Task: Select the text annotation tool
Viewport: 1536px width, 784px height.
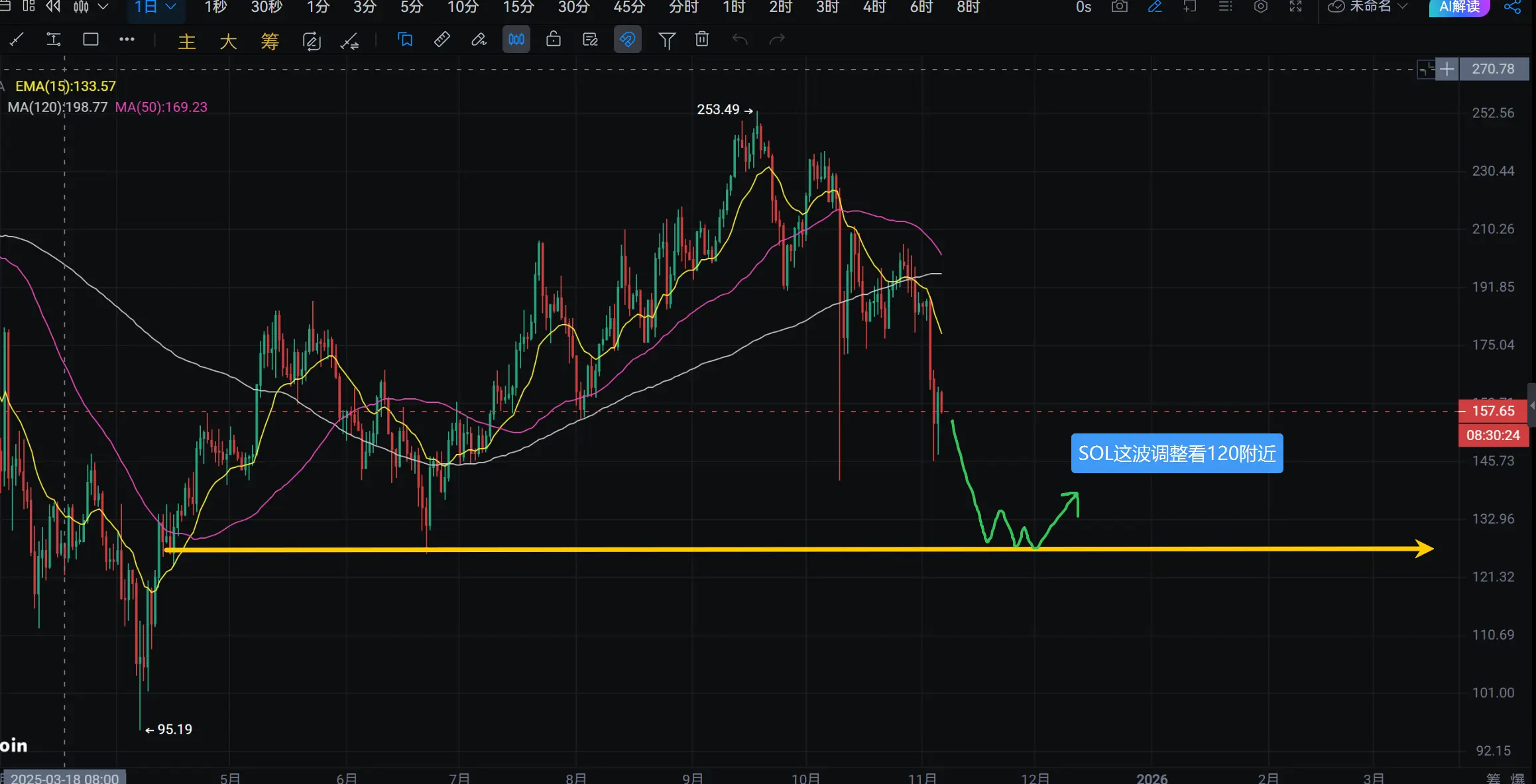Action: pyautogui.click(x=54, y=40)
